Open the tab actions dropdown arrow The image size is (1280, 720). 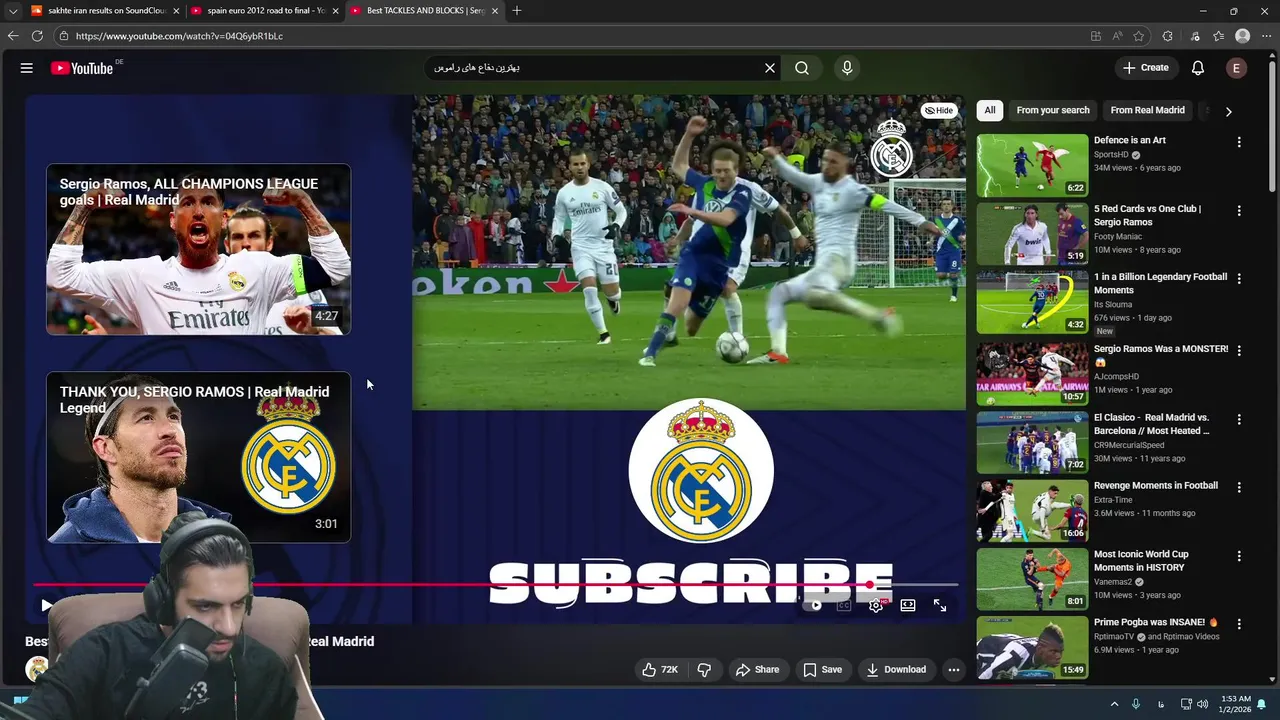click(12, 11)
